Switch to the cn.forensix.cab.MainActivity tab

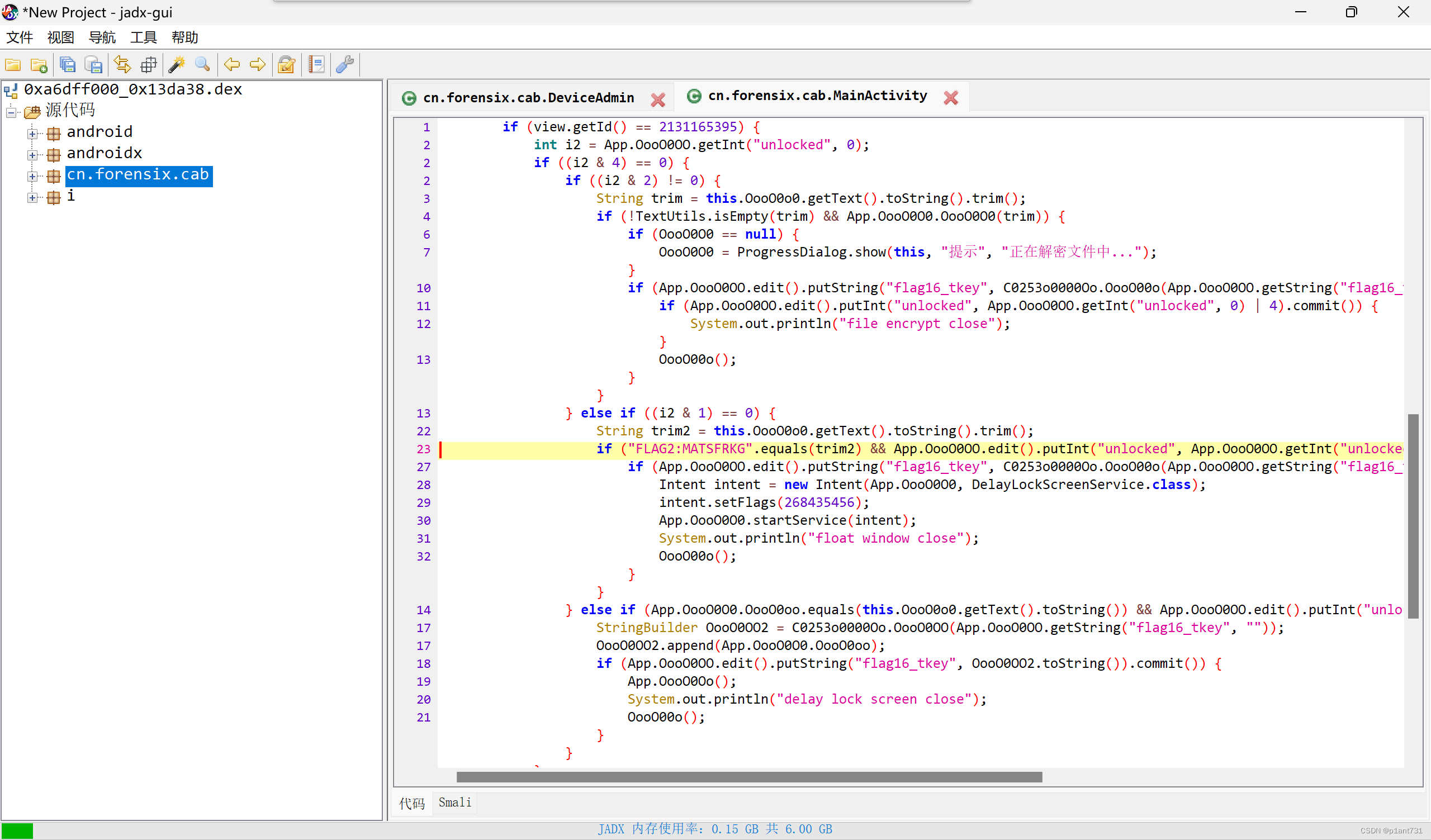pyautogui.click(x=817, y=96)
